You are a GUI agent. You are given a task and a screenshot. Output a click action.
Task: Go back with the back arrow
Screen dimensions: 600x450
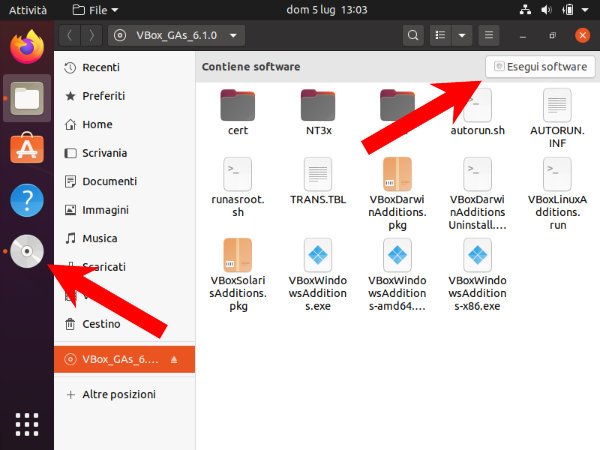[70, 36]
